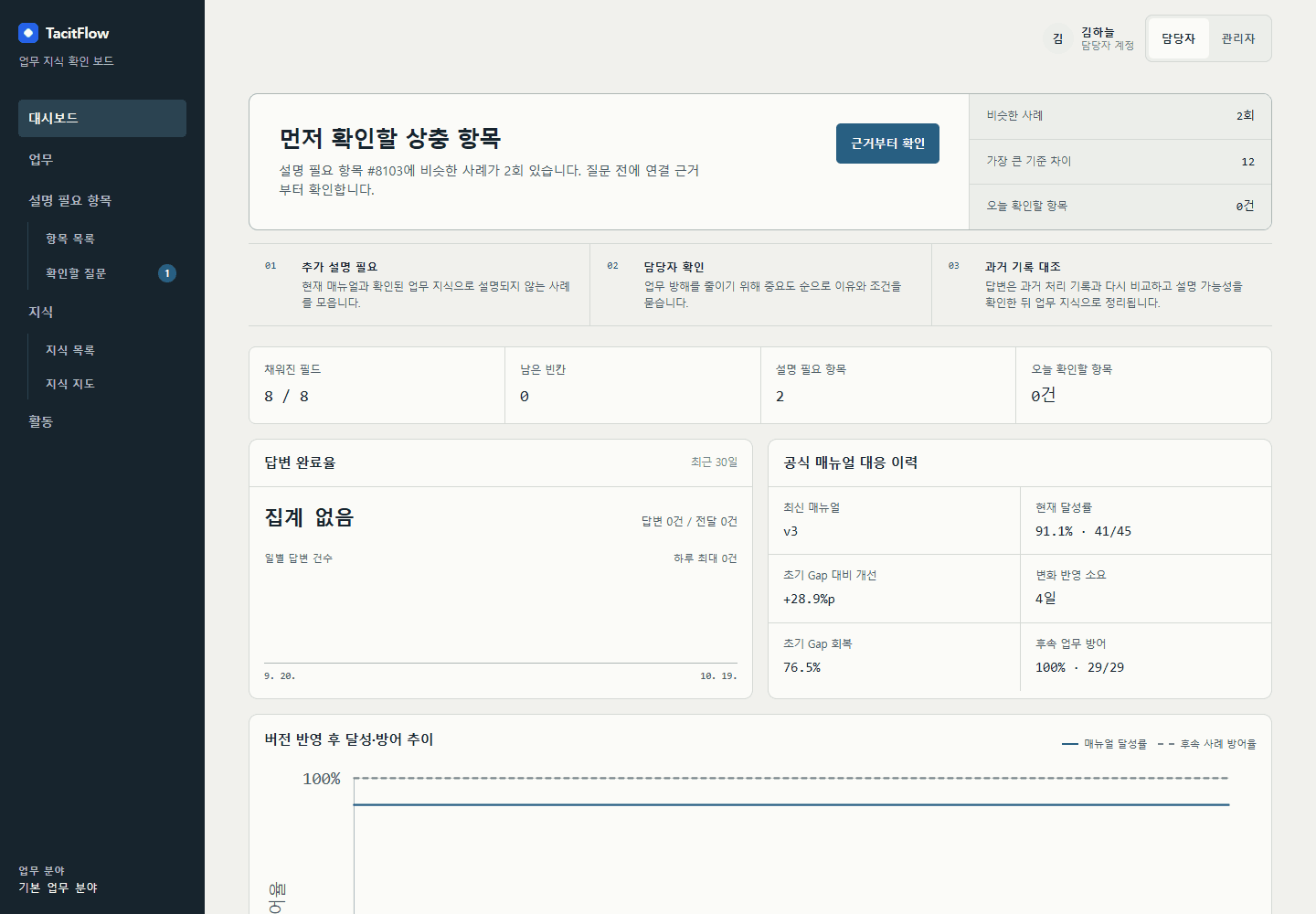The width and height of the screenshot is (1316, 914).
Task: Click 버전 반영 후 달성·방어 추이 heading
Action: click(x=349, y=739)
